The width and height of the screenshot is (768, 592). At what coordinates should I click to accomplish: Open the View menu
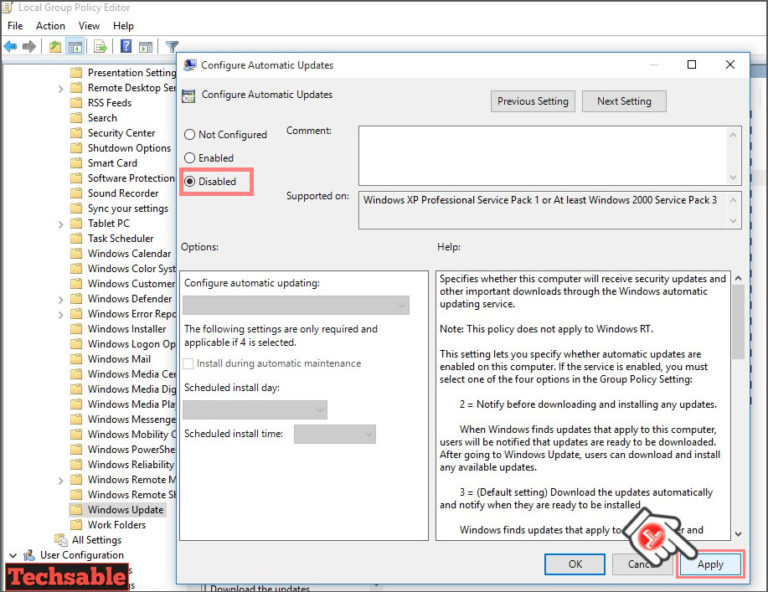[89, 25]
